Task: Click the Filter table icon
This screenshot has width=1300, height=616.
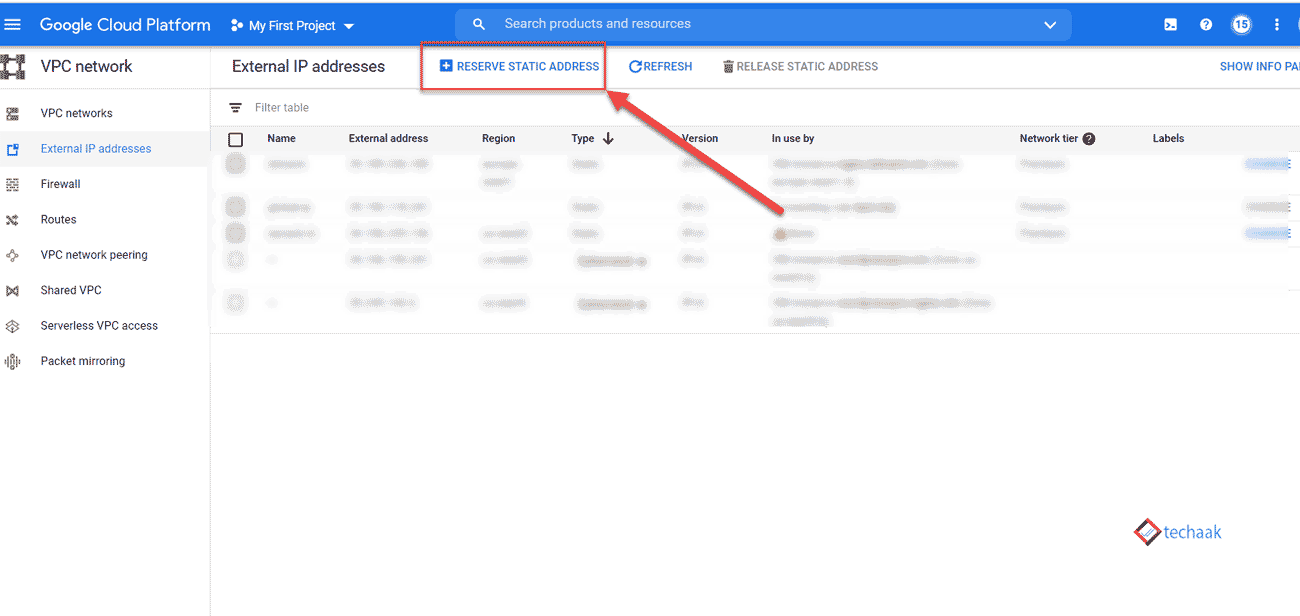Action: 236,108
